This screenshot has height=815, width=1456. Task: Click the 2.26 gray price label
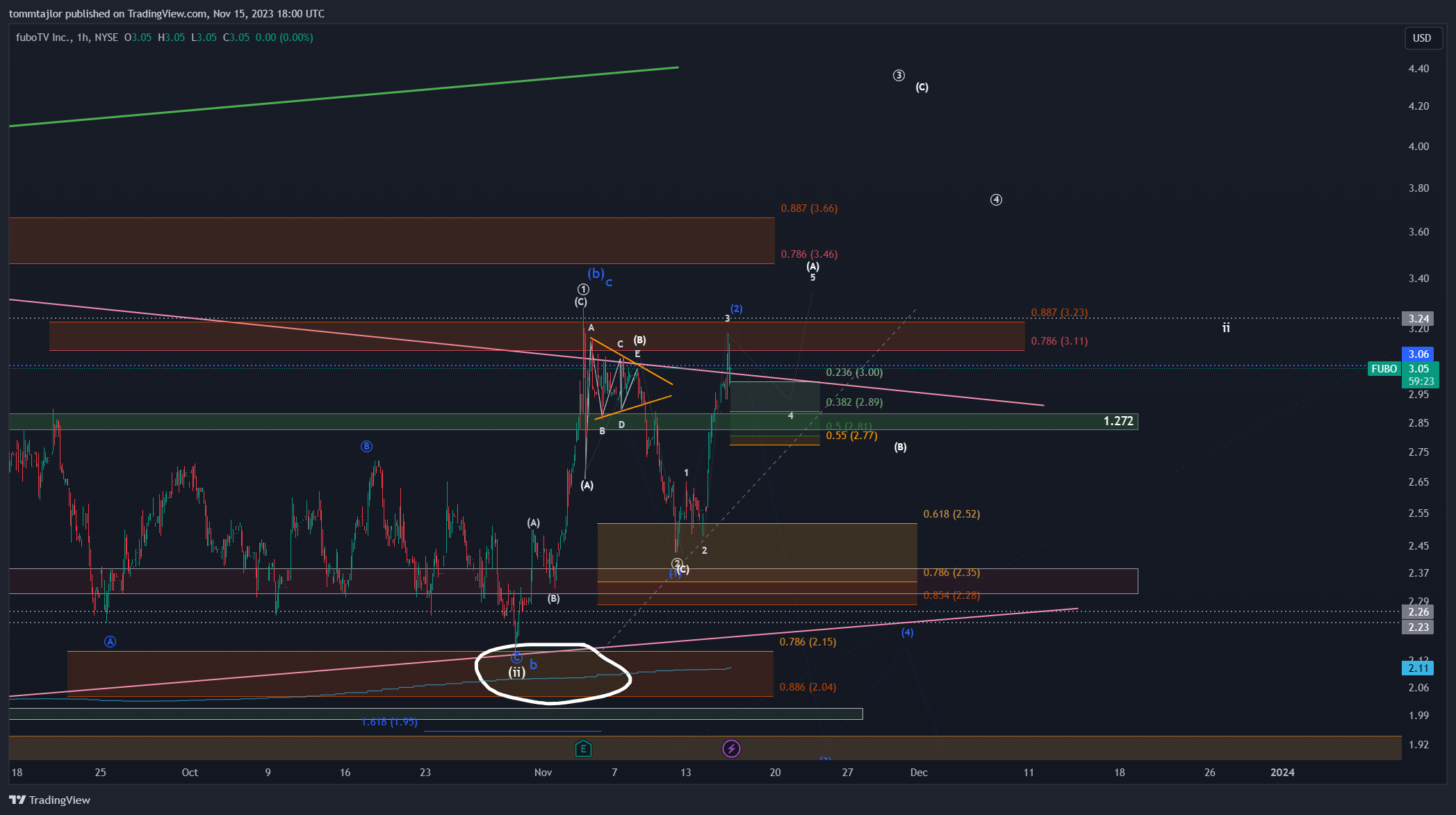pos(1418,612)
